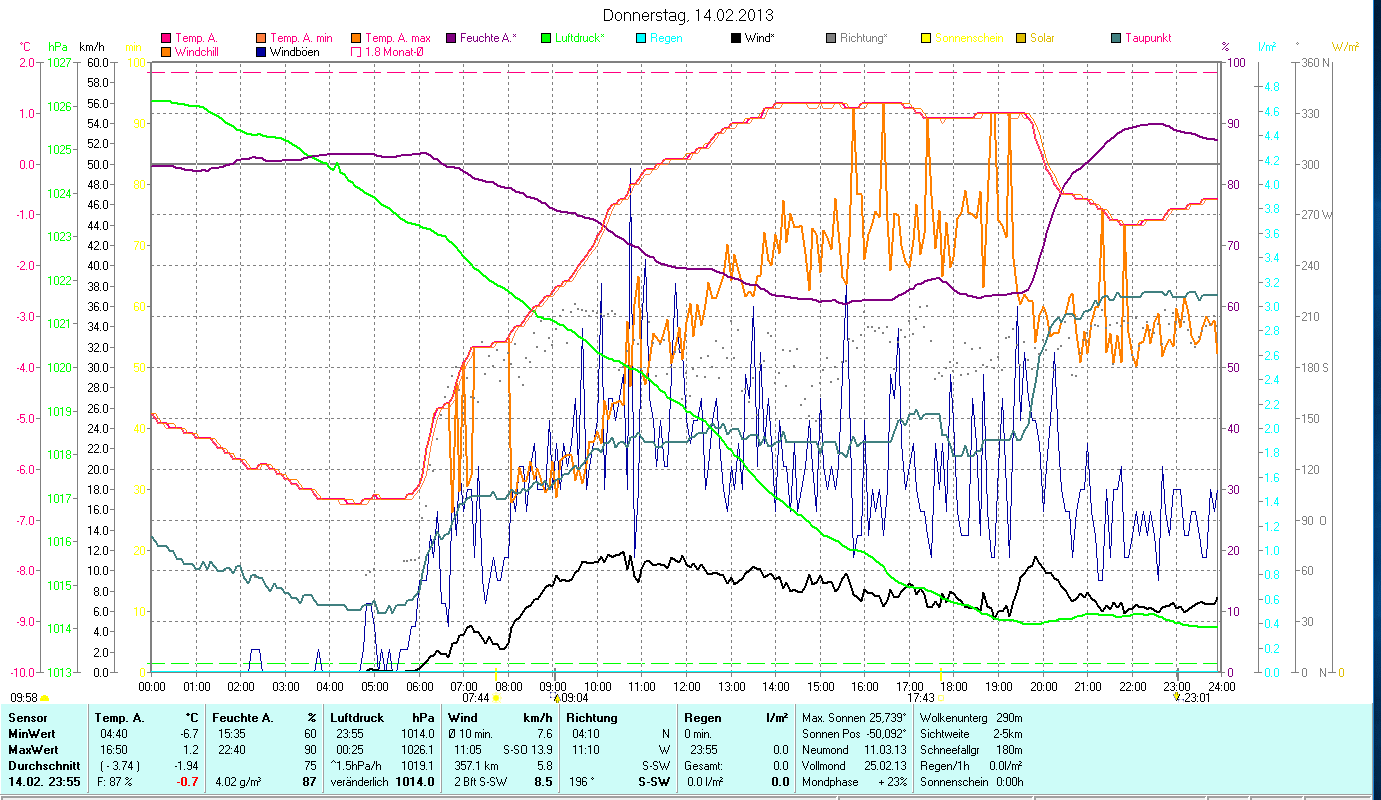Select the orange Windchill legend swatch
The height and width of the screenshot is (800, 1381).
[166, 51]
